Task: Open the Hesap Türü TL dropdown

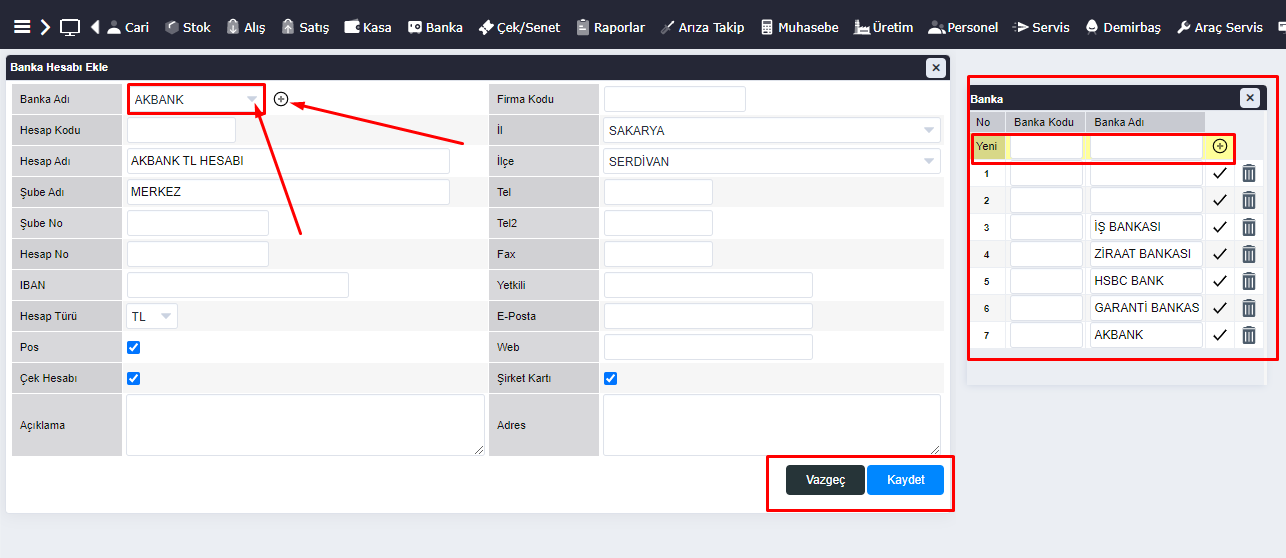Action: point(152,316)
